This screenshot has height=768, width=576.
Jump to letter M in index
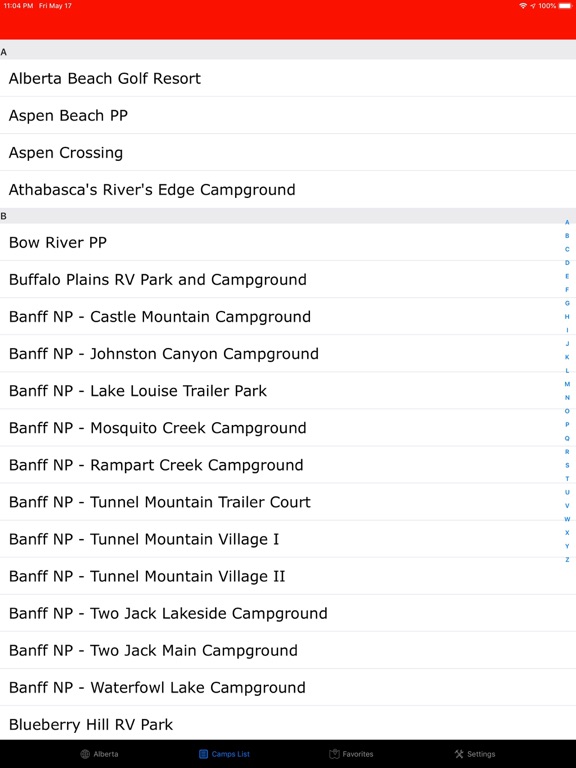point(567,384)
